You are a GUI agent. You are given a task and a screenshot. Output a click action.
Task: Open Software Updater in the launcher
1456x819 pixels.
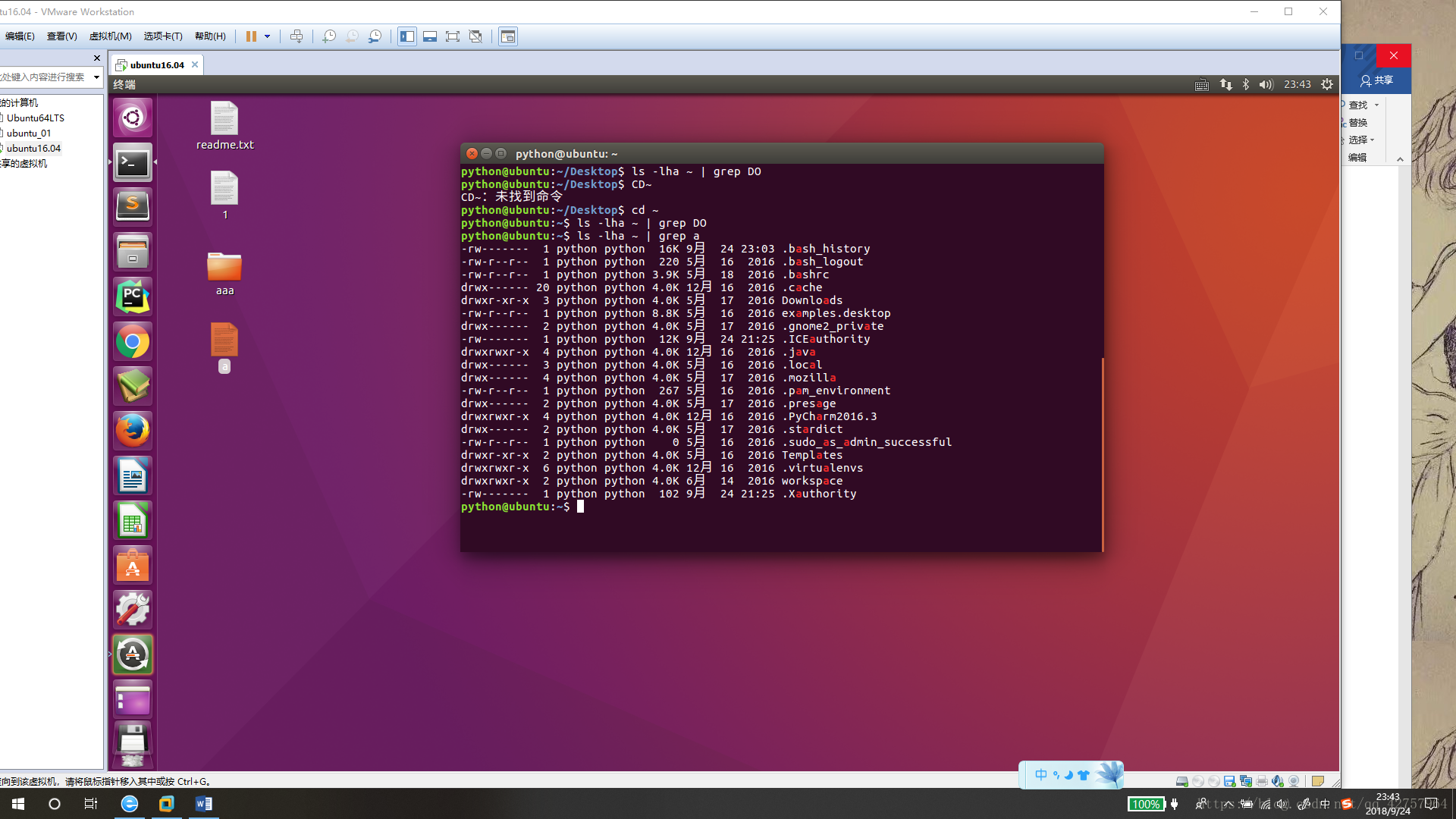coord(133,654)
